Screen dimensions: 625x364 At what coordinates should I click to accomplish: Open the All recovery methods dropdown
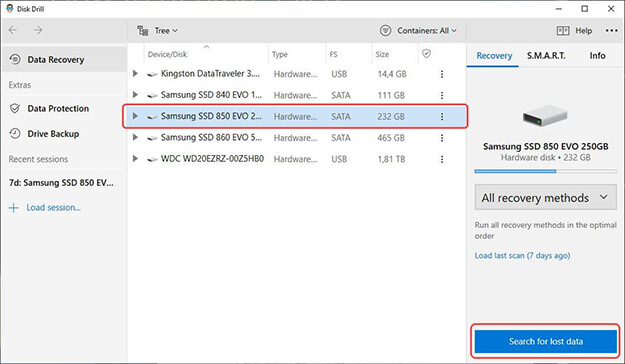tap(545, 197)
